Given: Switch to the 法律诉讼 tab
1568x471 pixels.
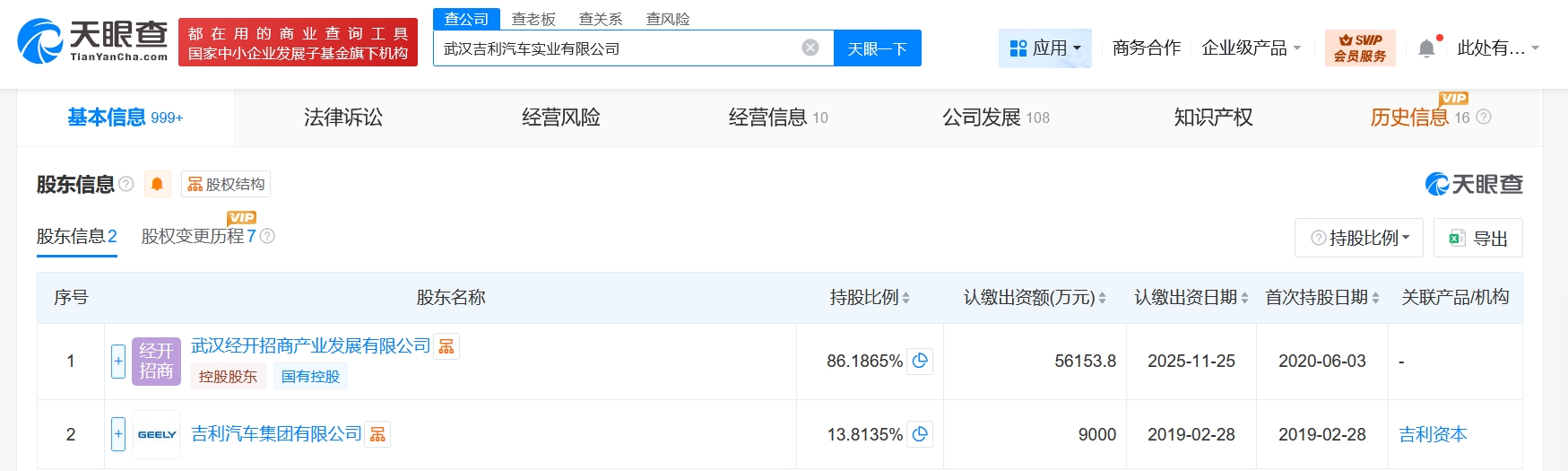Looking at the screenshot, I should (x=343, y=118).
